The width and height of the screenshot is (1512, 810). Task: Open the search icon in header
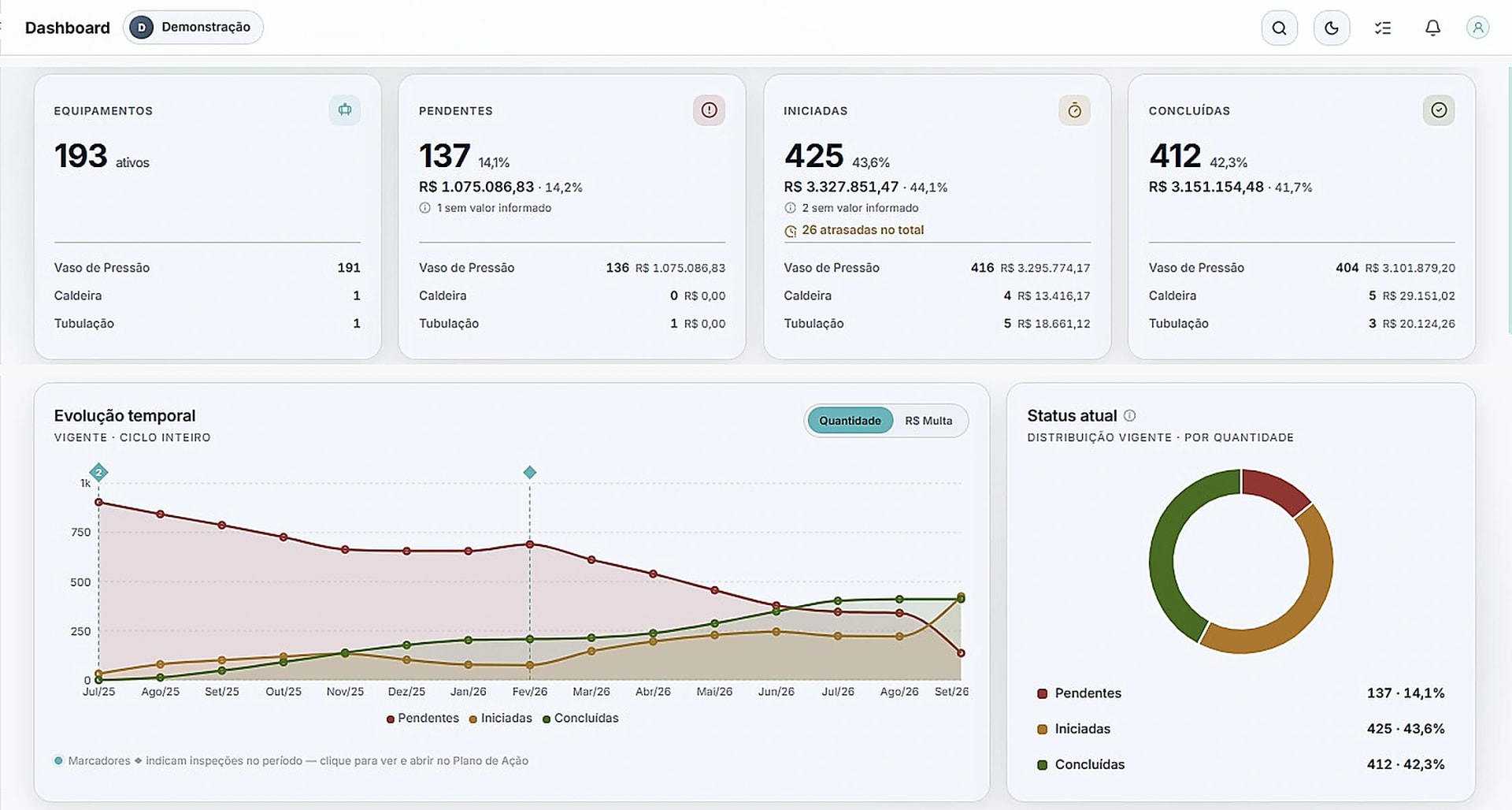click(1279, 28)
